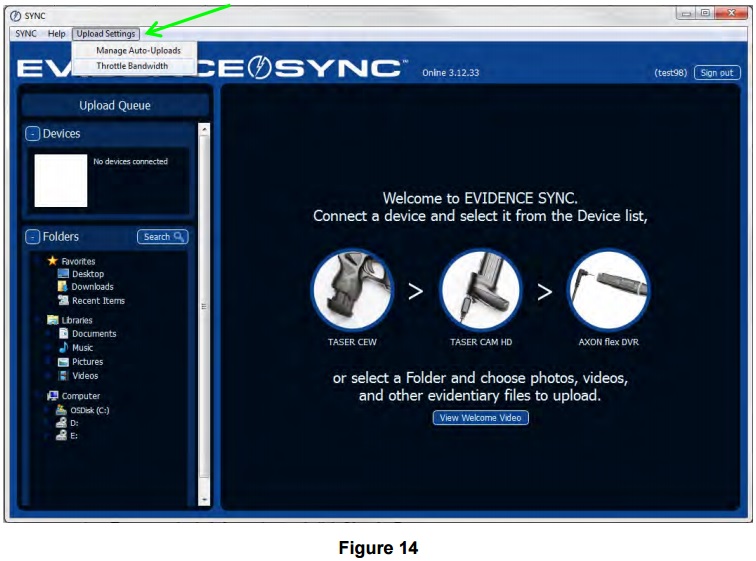Viewport: 756px width, 561px height.
Task: Open the Upload Queue panel
Action: 115,105
